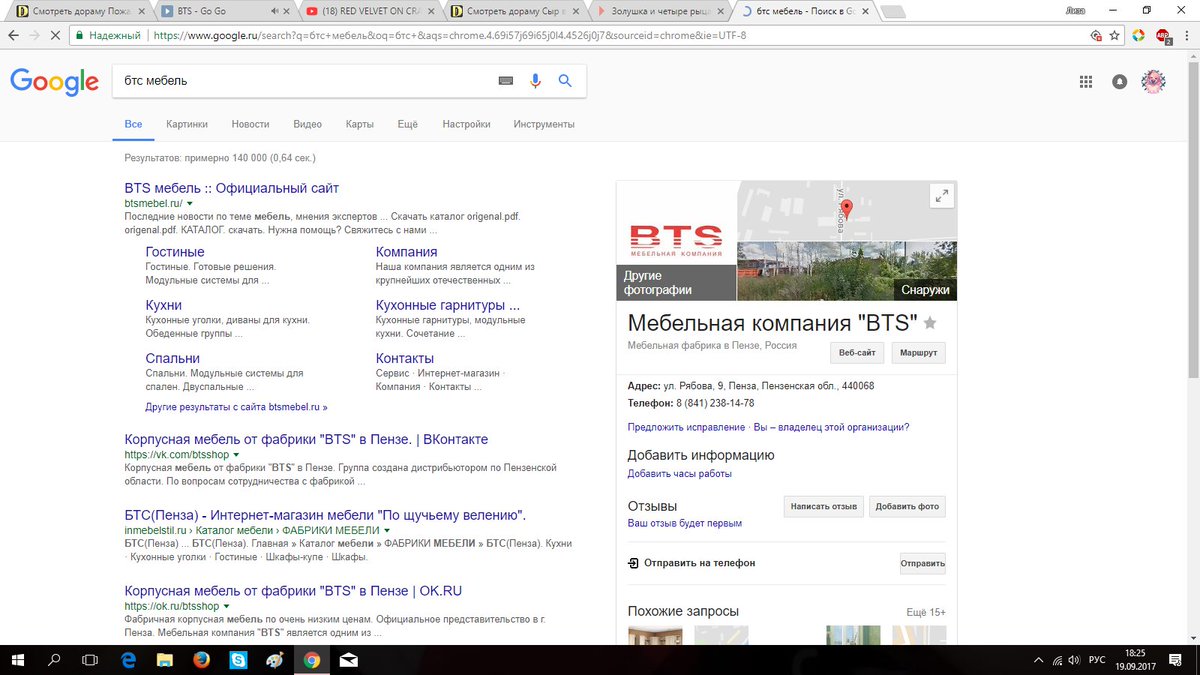Click the AdBlock extension icon

(x=1164, y=35)
